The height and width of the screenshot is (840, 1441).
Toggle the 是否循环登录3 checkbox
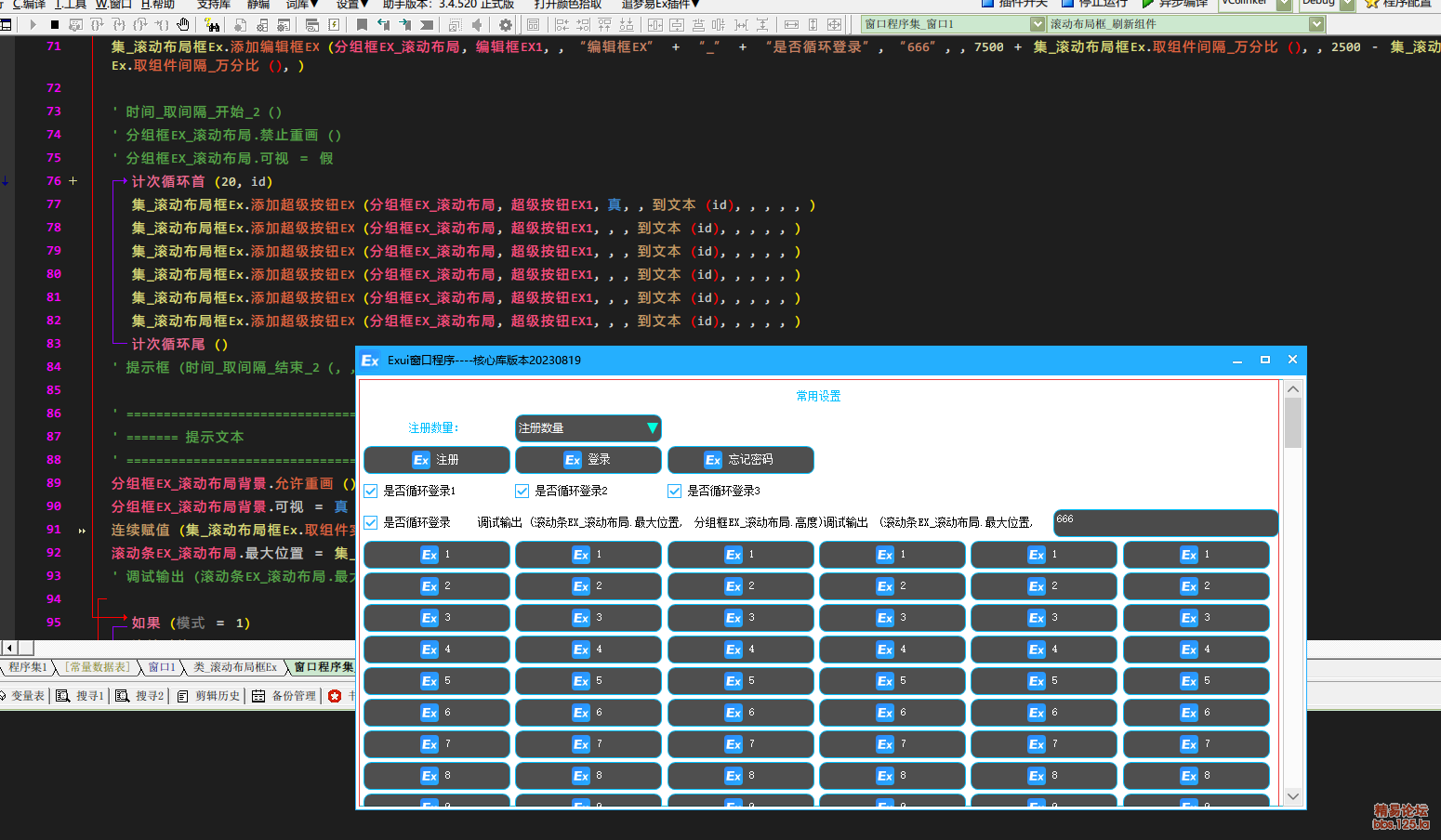pyautogui.click(x=675, y=491)
